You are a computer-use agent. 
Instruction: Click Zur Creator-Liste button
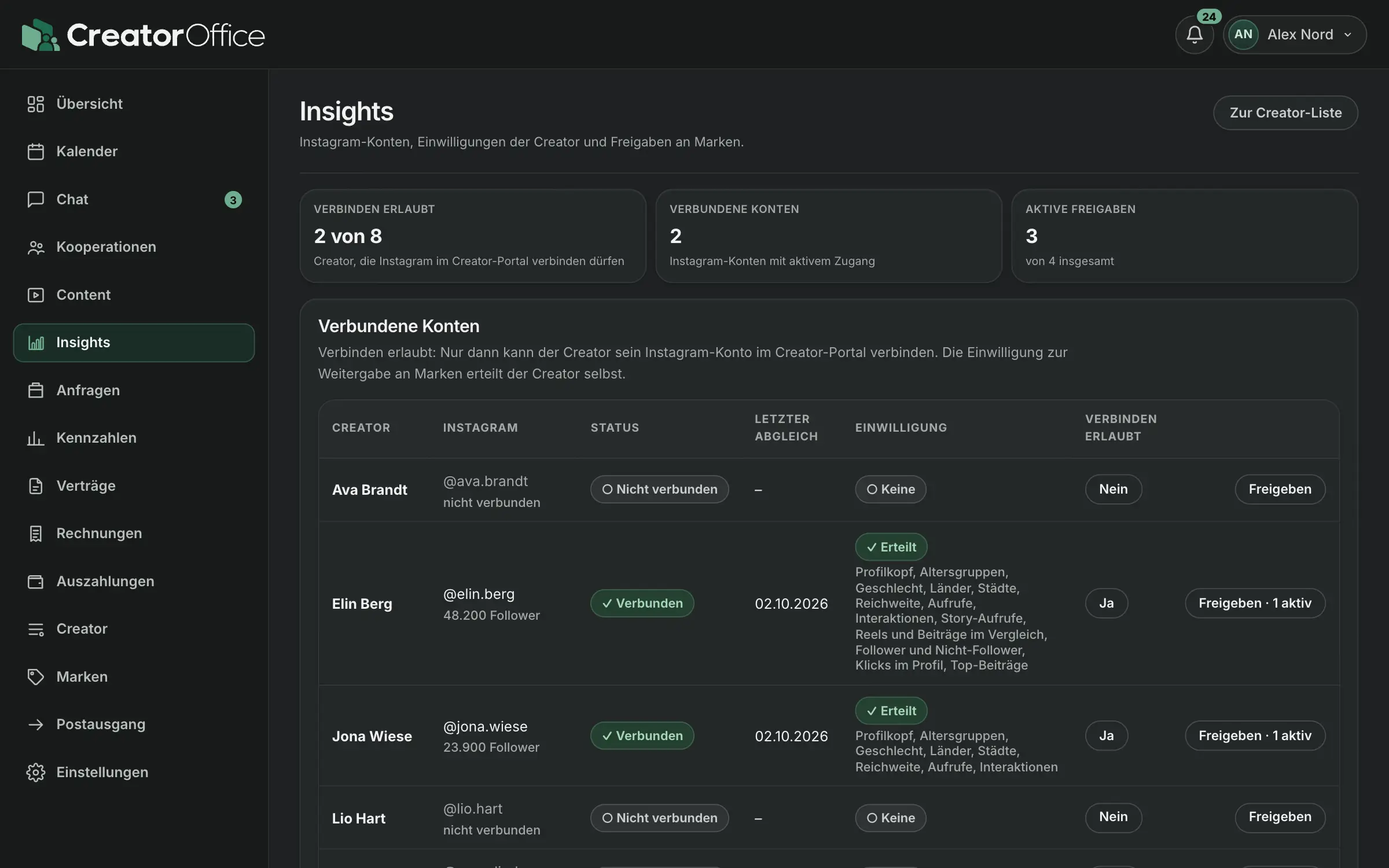1285,113
